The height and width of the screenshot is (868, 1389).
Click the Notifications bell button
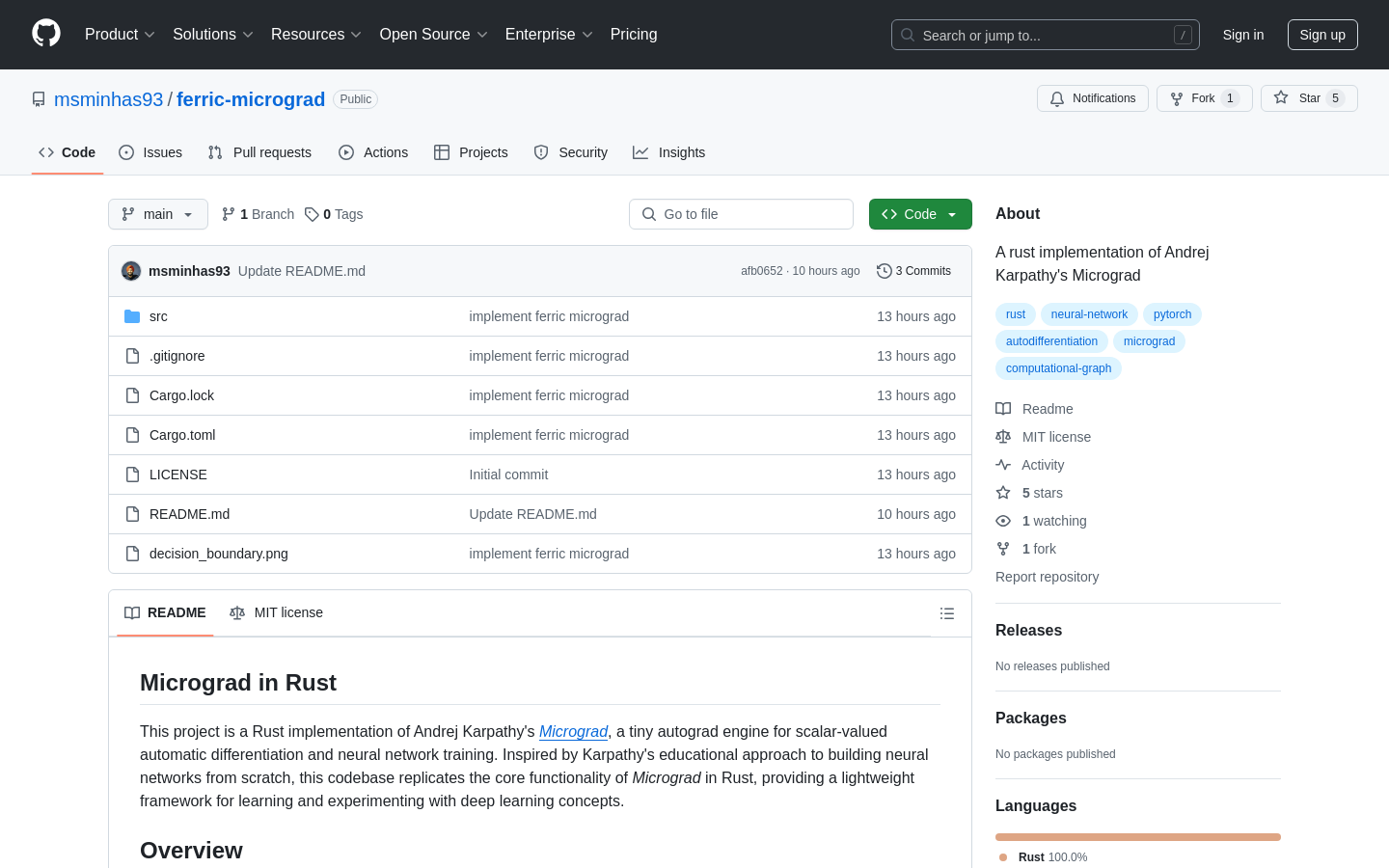click(x=1093, y=98)
